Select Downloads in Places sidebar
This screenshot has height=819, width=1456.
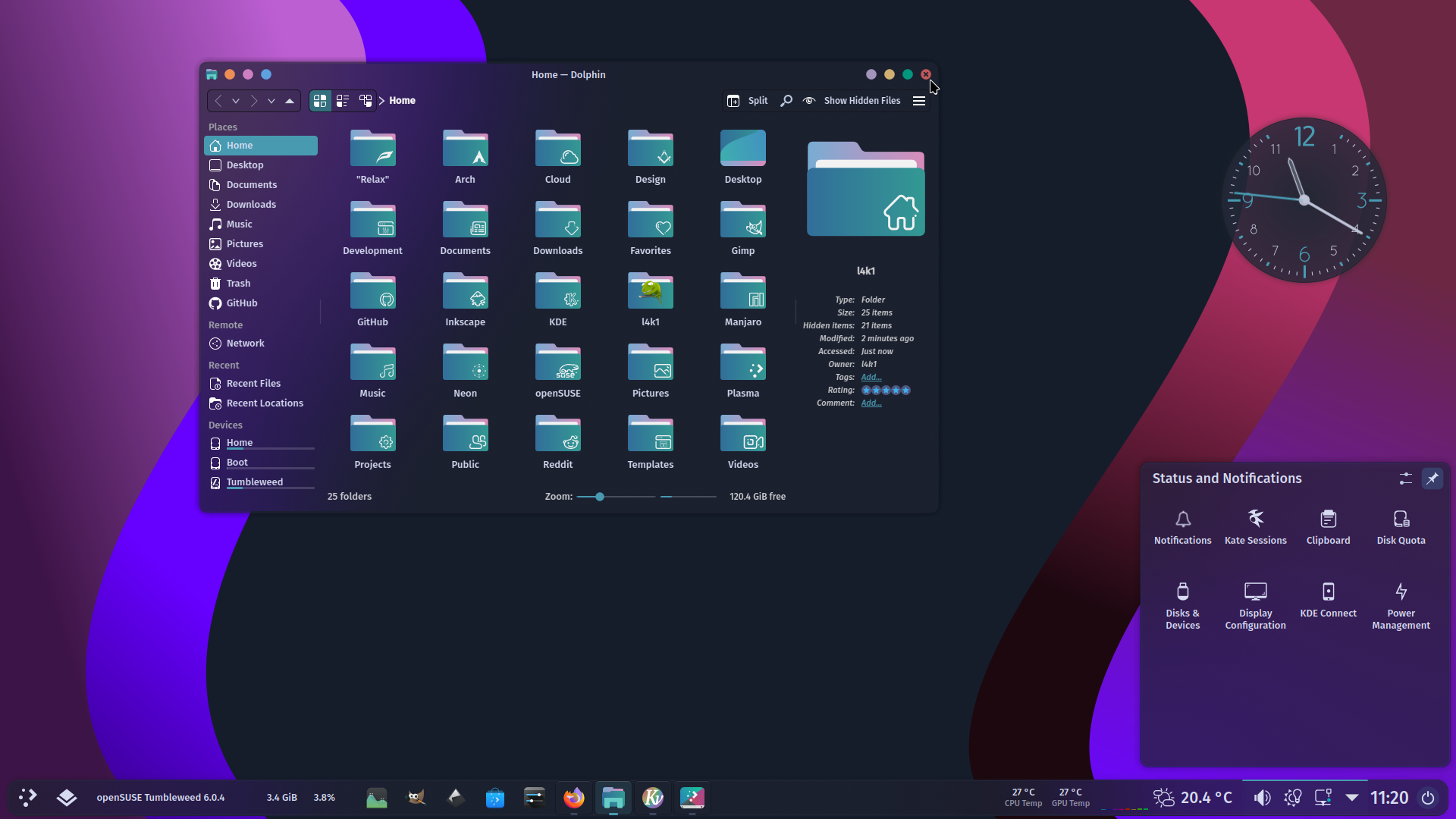coord(261,205)
